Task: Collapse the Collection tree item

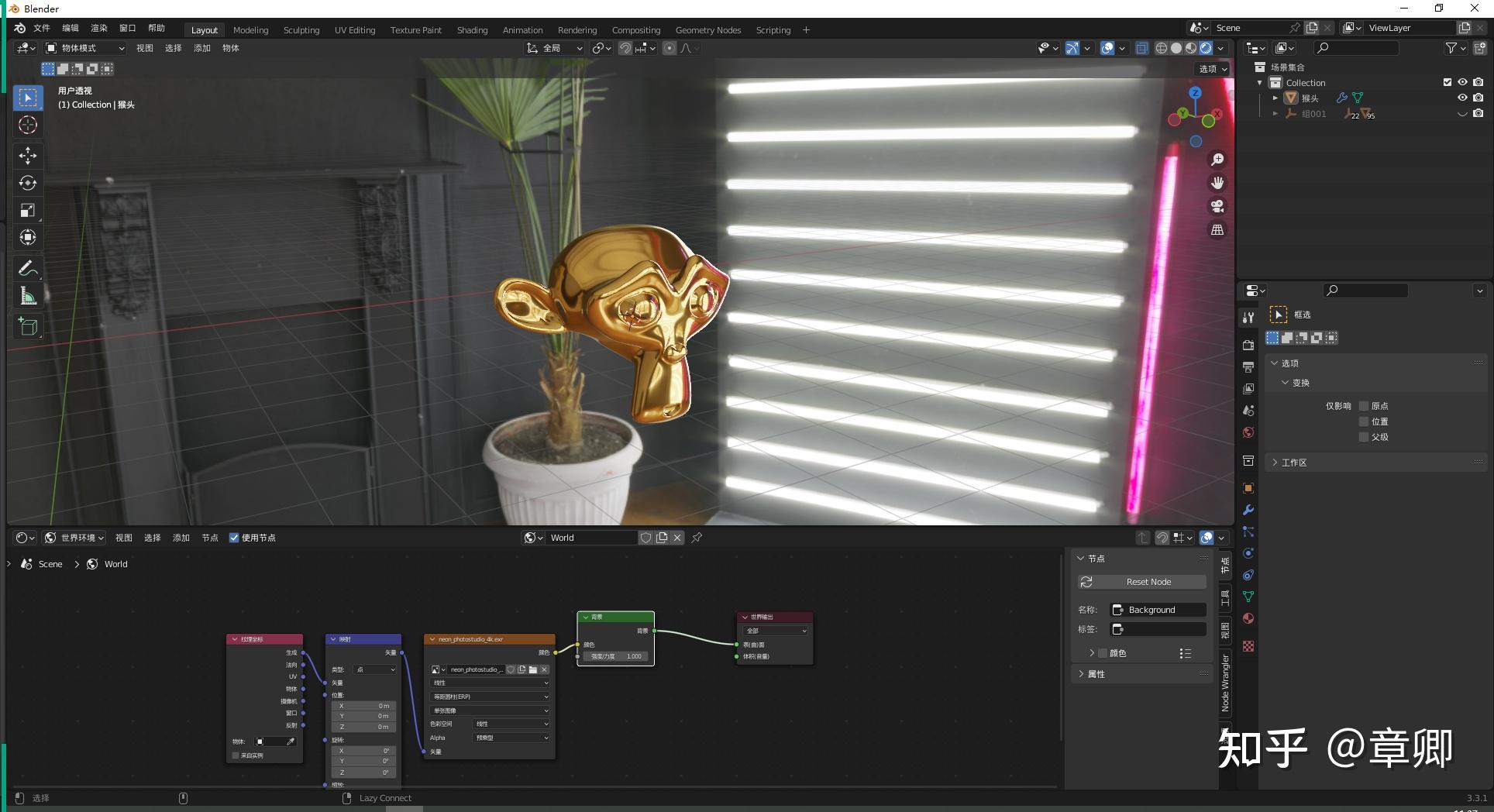Action: [1259, 83]
